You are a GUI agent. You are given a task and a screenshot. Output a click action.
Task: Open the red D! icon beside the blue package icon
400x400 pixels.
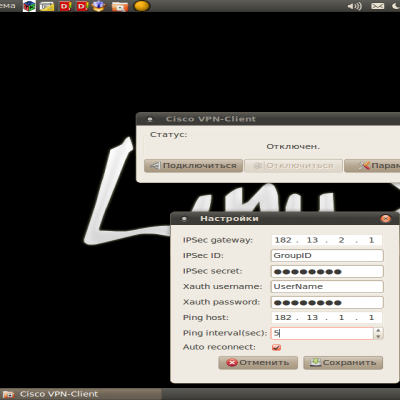tap(82, 6)
